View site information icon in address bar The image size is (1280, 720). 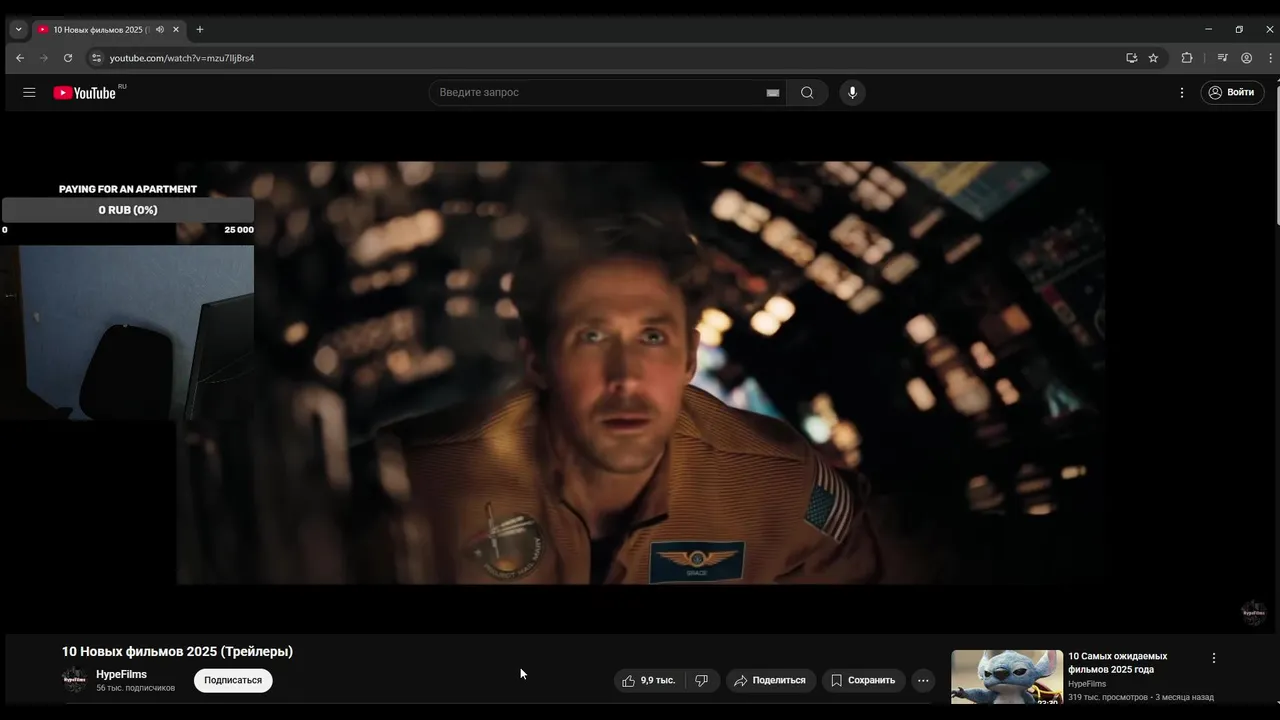(x=96, y=58)
